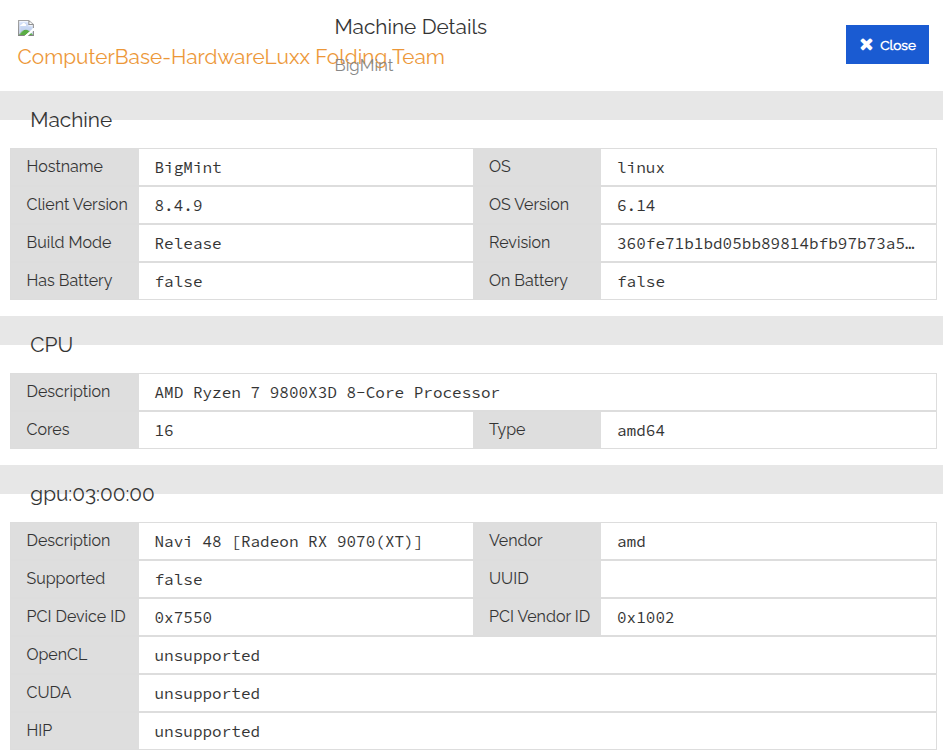Click the Supported label
Screen dimensions: 943x756
click(x=66, y=579)
